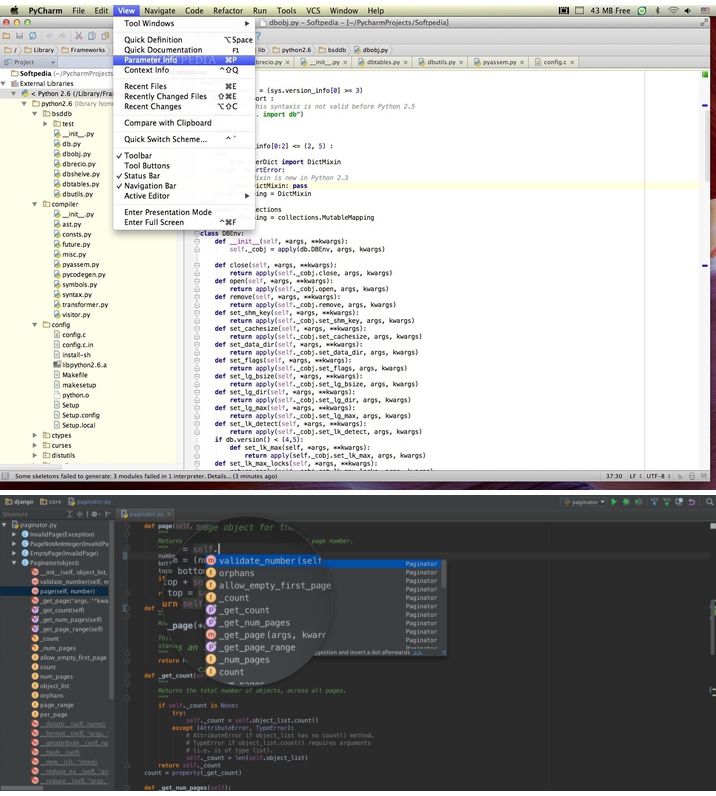
Task: Click the Apple menu icon
Action: click(x=14, y=10)
